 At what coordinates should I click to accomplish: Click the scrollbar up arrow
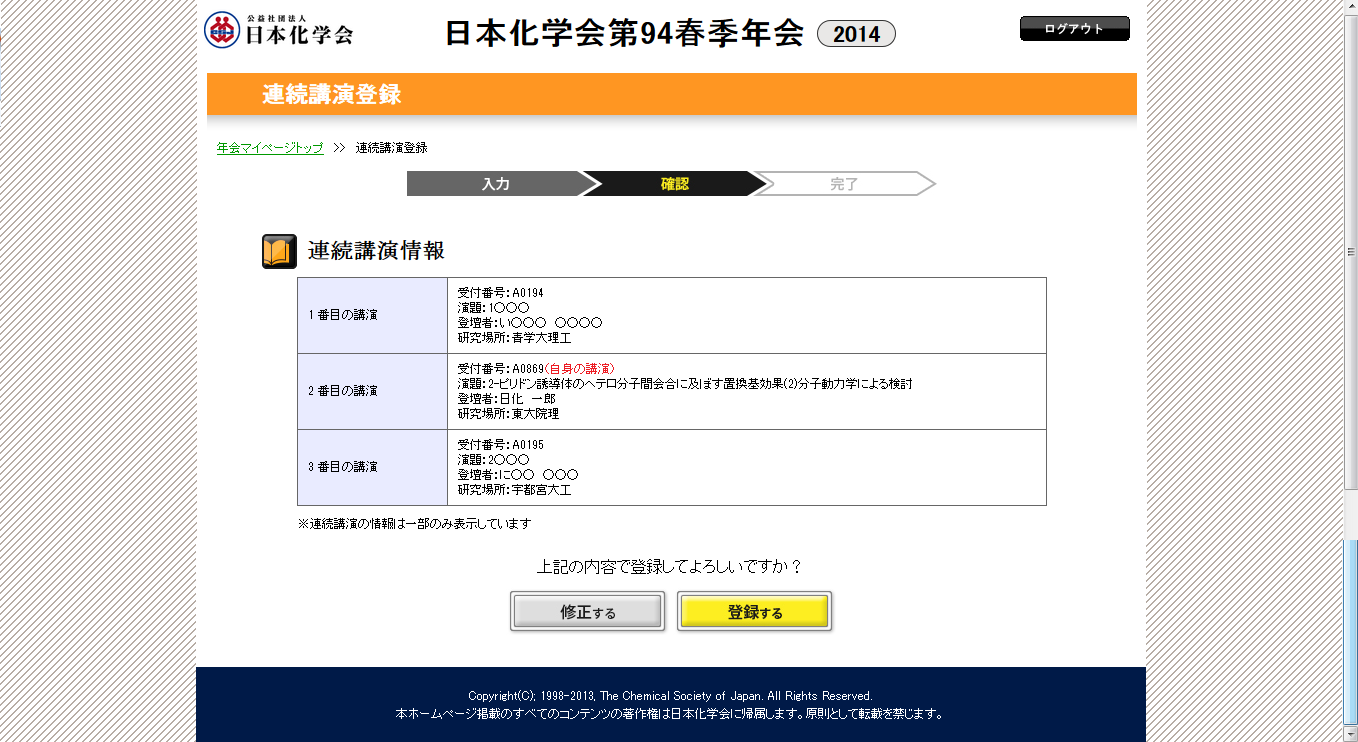1351,7
